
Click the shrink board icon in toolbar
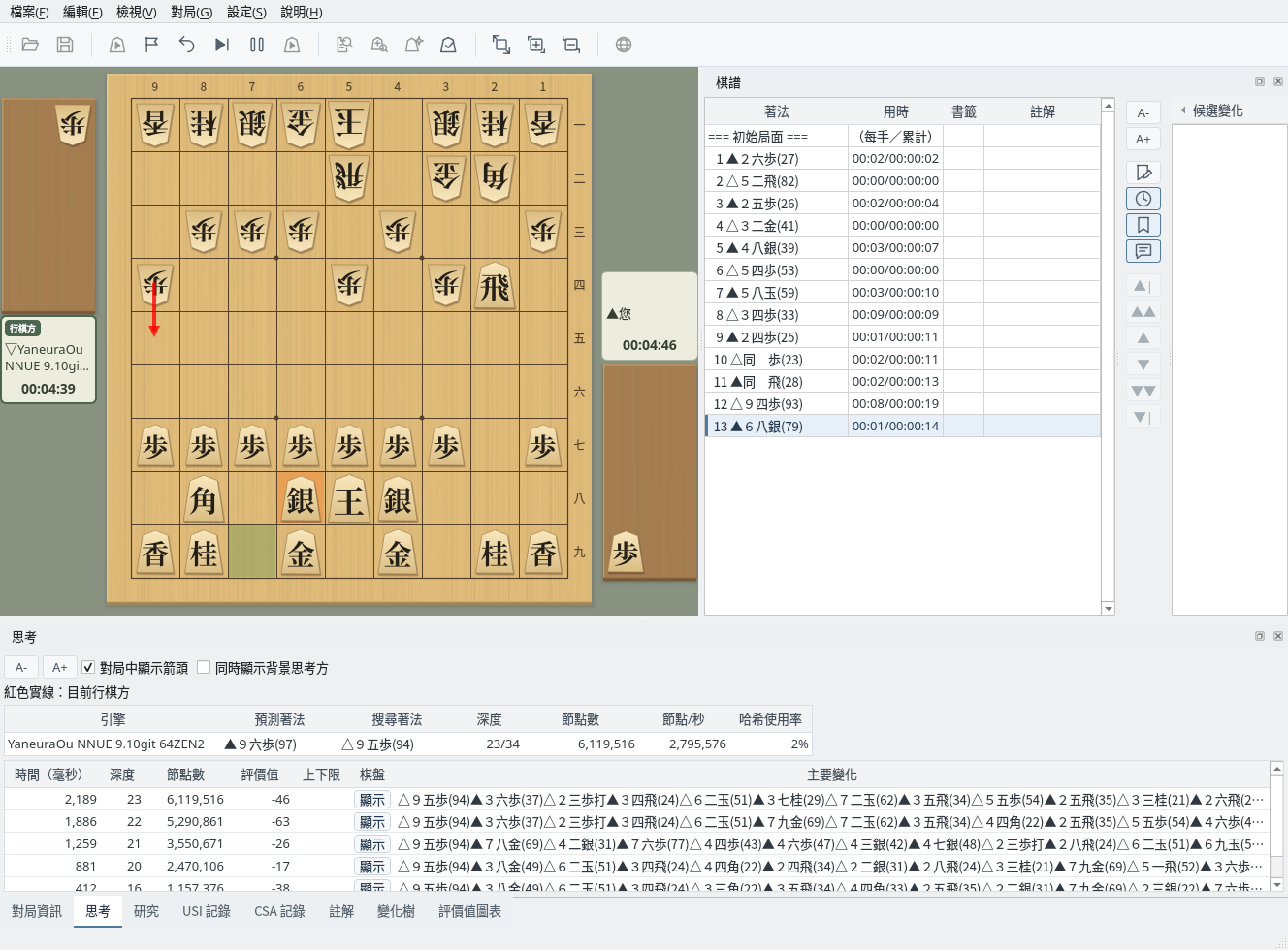tap(571, 45)
